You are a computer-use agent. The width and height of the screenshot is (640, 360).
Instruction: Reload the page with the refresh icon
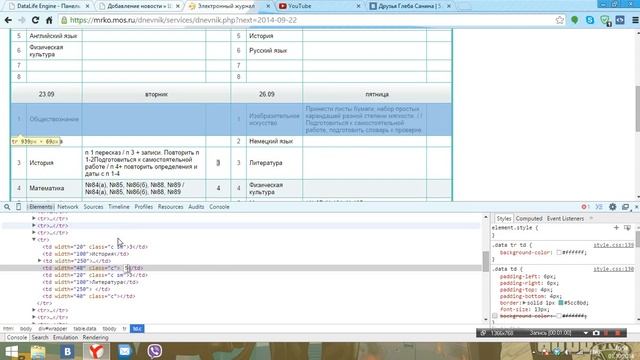point(35,20)
